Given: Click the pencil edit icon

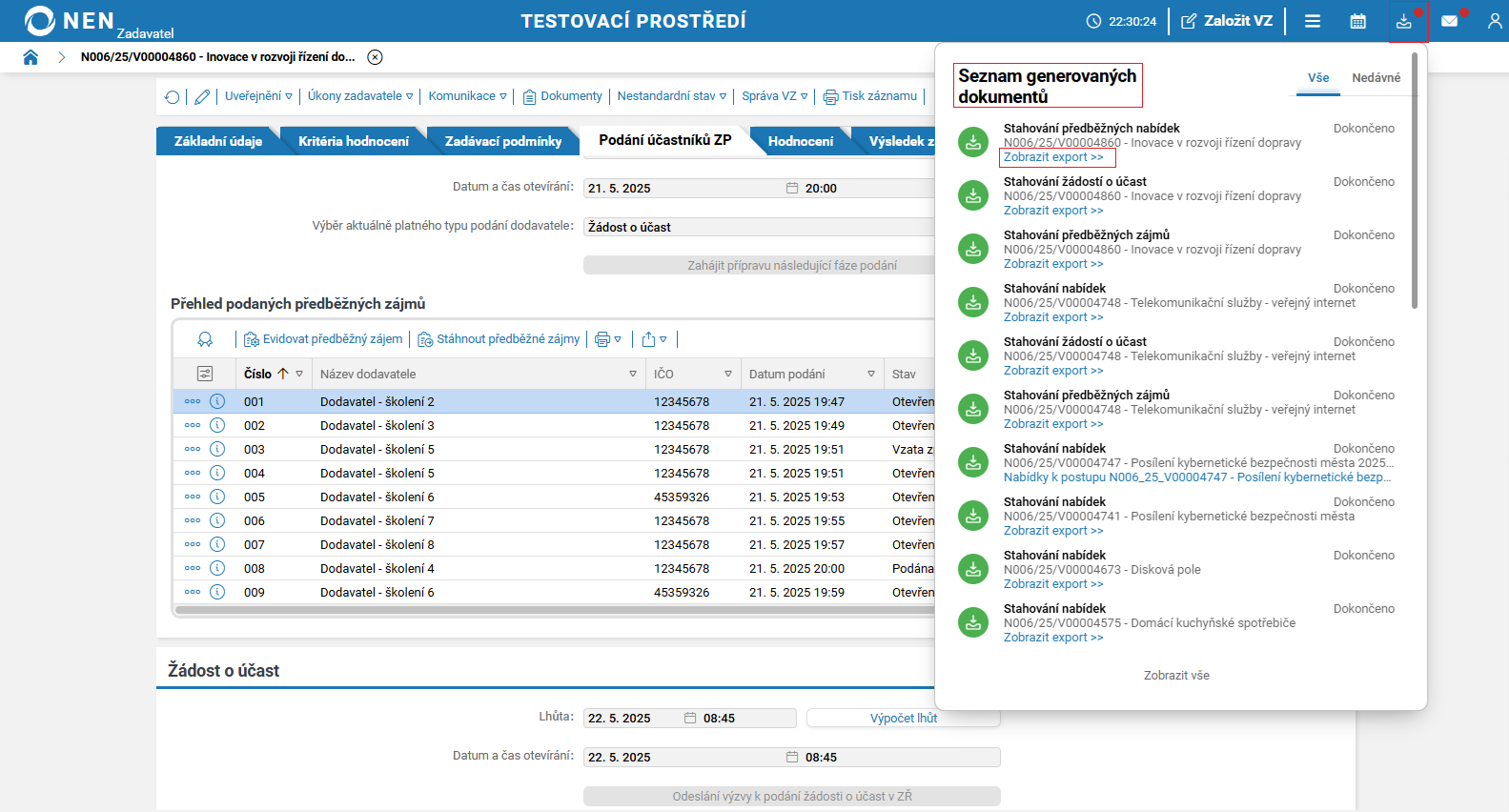Looking at the screenshot, I should pos(202,97).
